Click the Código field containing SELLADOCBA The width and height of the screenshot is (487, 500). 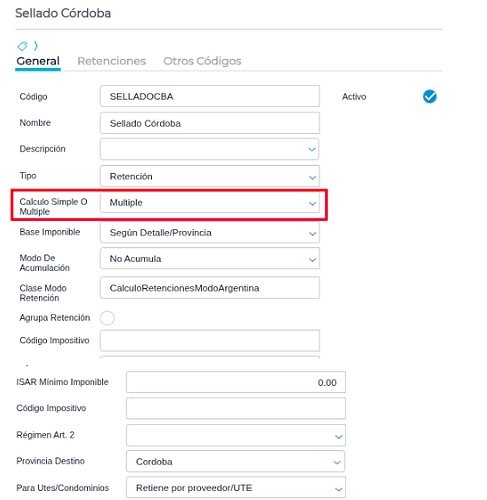pyautogui.click(x=210, y=96)
